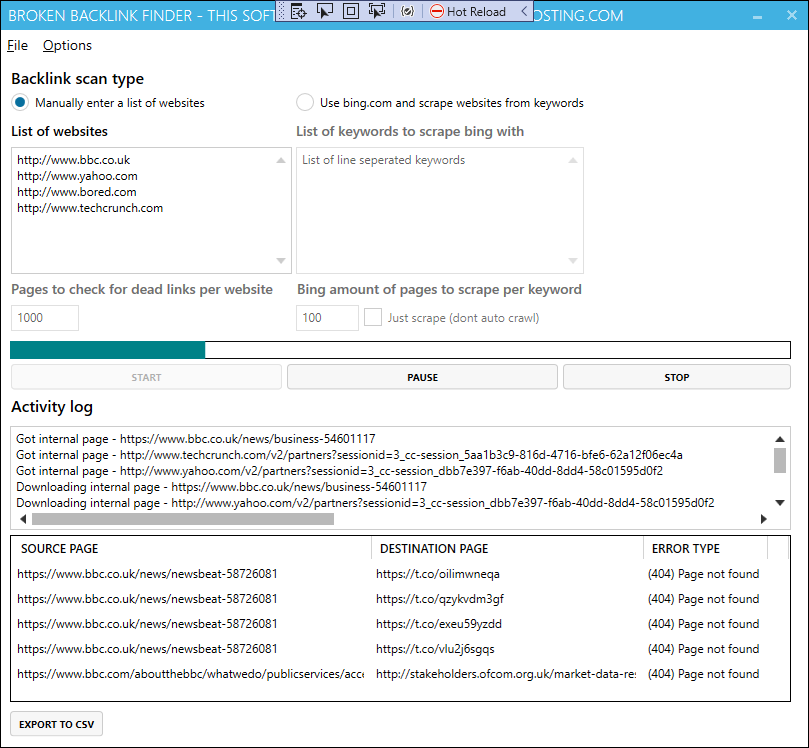
Task: Click the Activity log horizontal scrollbar thumb
Action: [183, 519]
